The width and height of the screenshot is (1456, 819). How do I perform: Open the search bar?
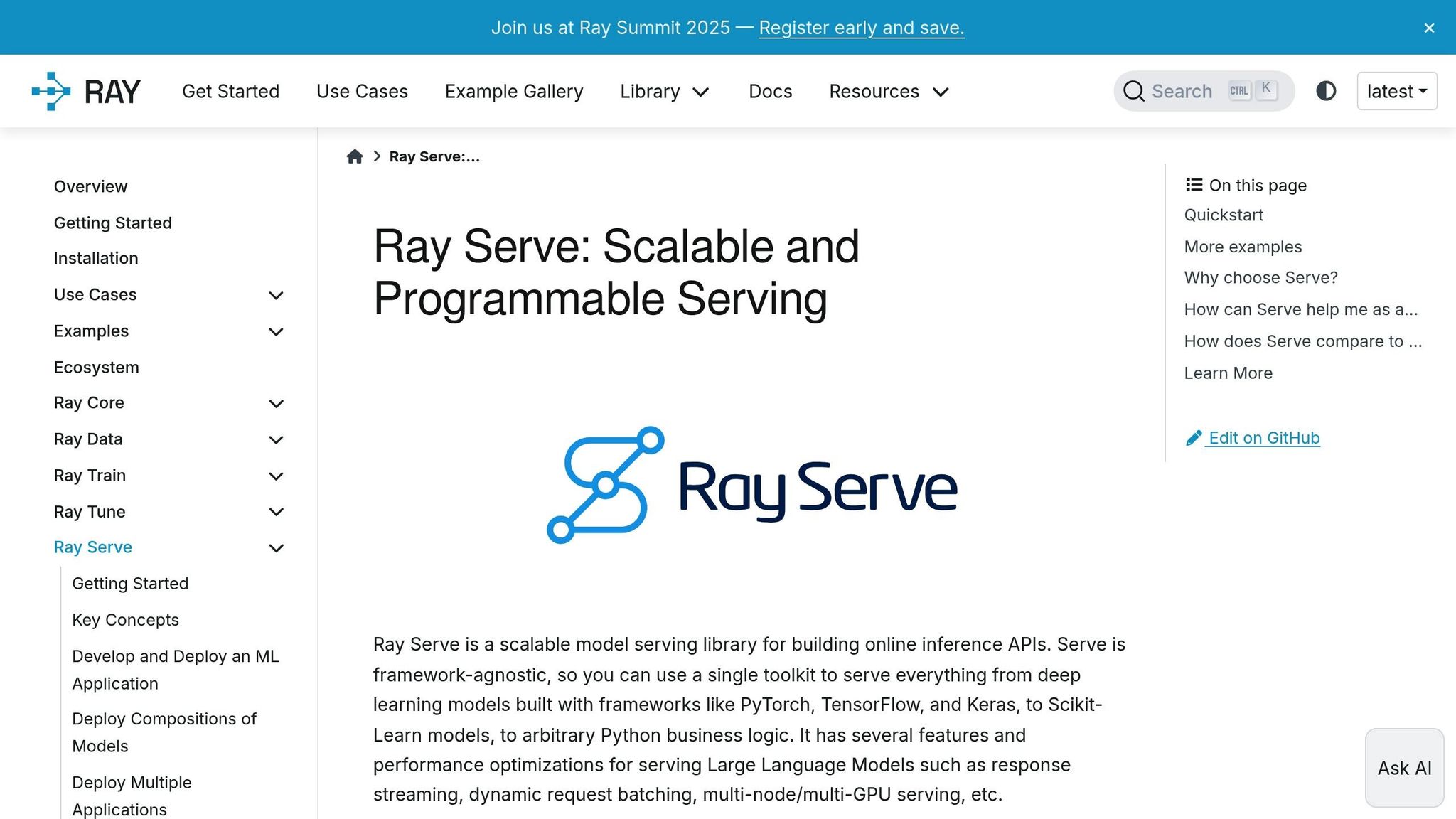[1203, 91]
